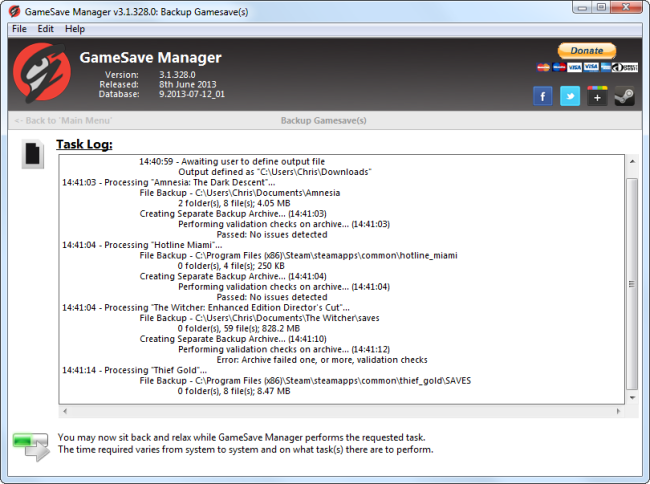Click the horizontal scrollbar left arrow
650x484 pixels.
[66, 411]
